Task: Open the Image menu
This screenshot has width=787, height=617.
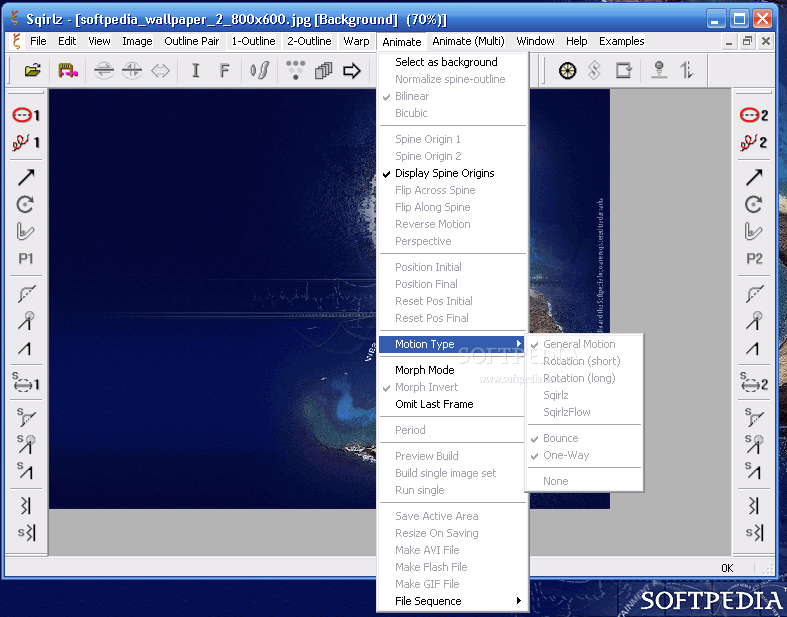Action: pyautogui.click(x=137, y=41)
